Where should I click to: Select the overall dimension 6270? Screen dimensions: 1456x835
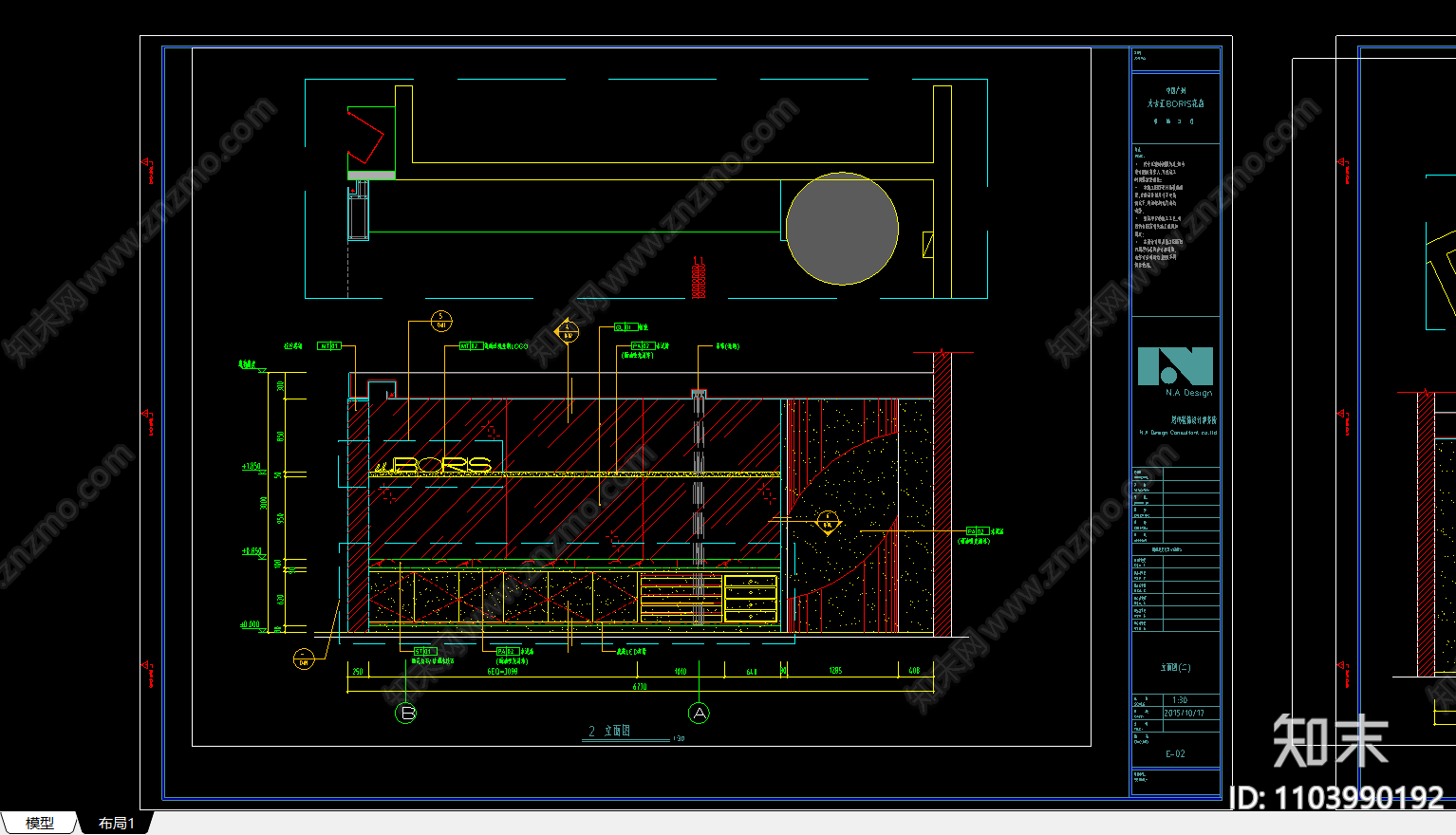pyautogui.click(x=640, y=686)
